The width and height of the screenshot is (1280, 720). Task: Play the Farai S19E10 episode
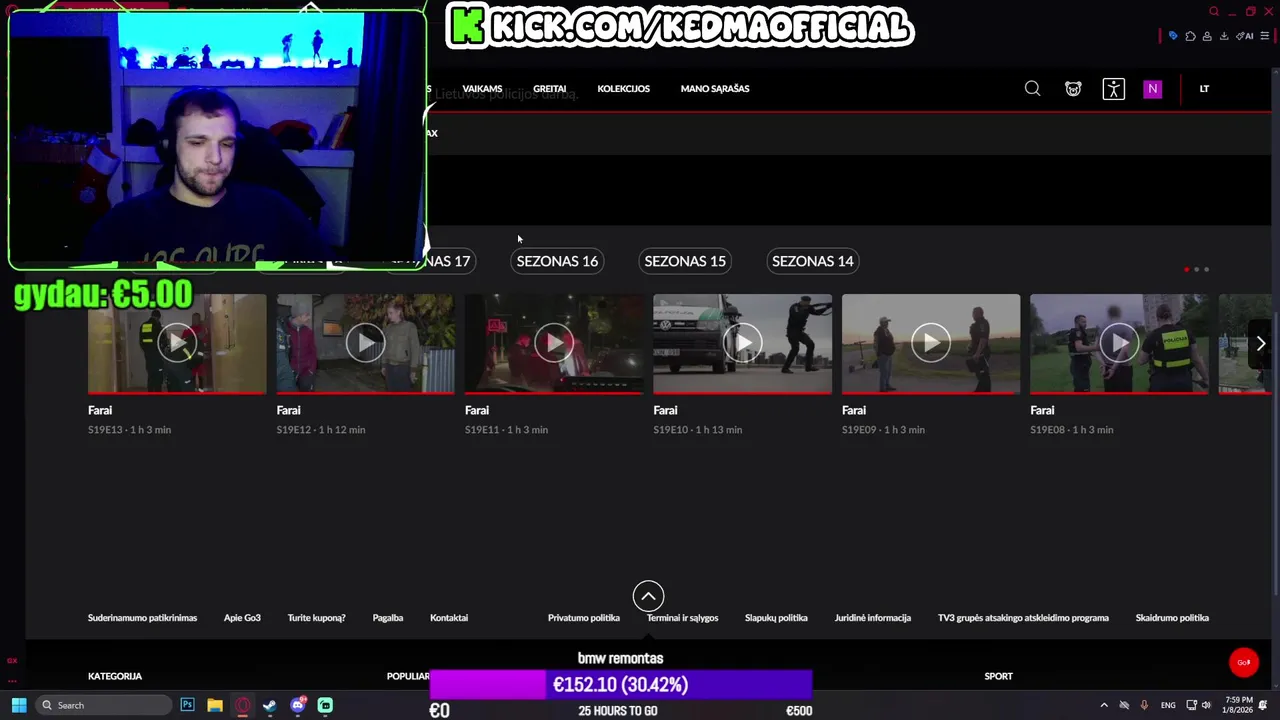[742, 343]
